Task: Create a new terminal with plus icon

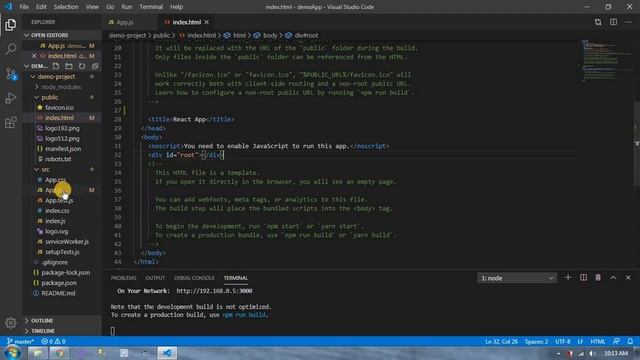Action: click(568, 278)
